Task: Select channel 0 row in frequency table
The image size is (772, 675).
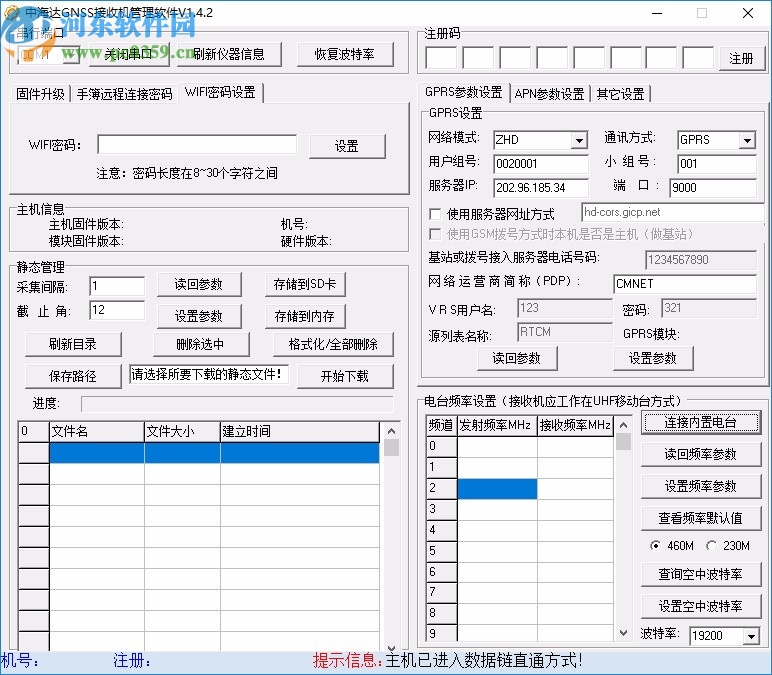Action: pyautogui.click(x=519, y=446)
